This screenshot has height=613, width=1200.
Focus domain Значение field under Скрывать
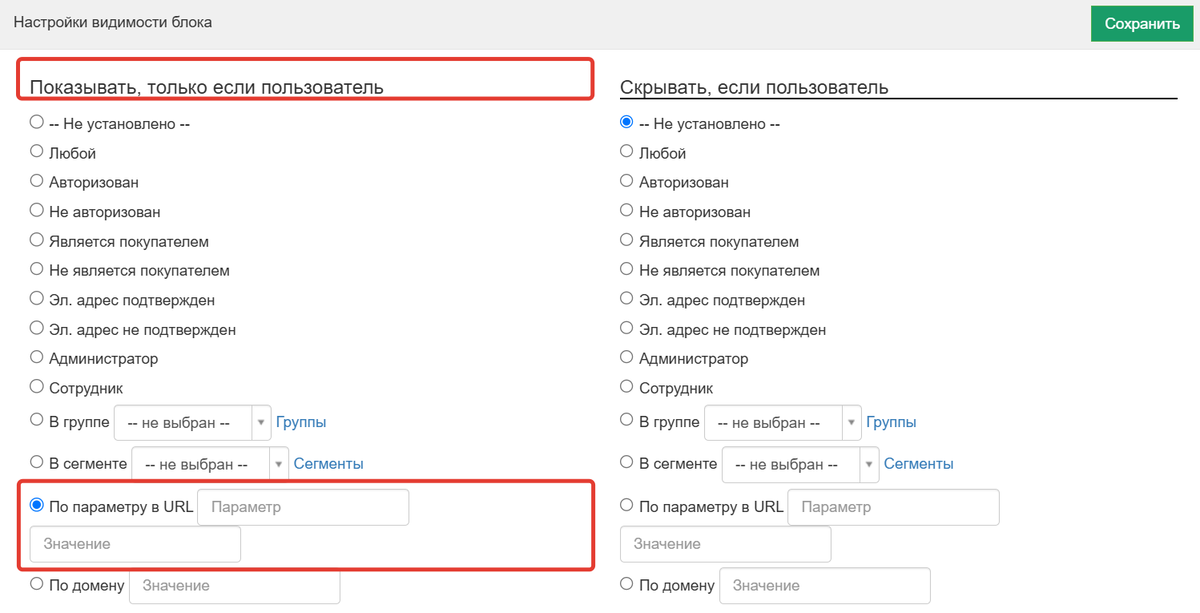pos(825,586)
